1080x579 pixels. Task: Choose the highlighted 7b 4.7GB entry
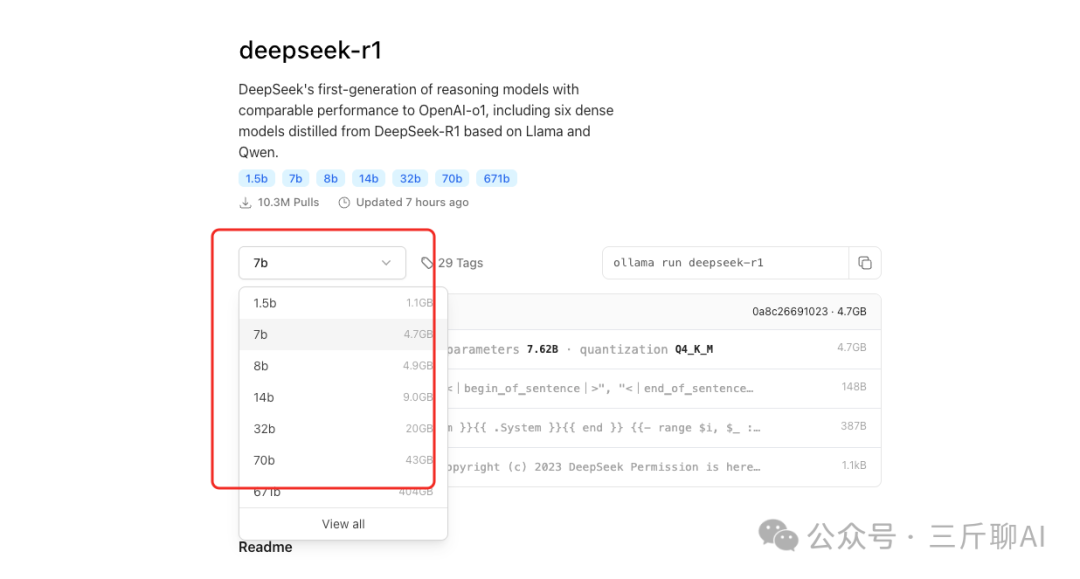pos(343,335)
